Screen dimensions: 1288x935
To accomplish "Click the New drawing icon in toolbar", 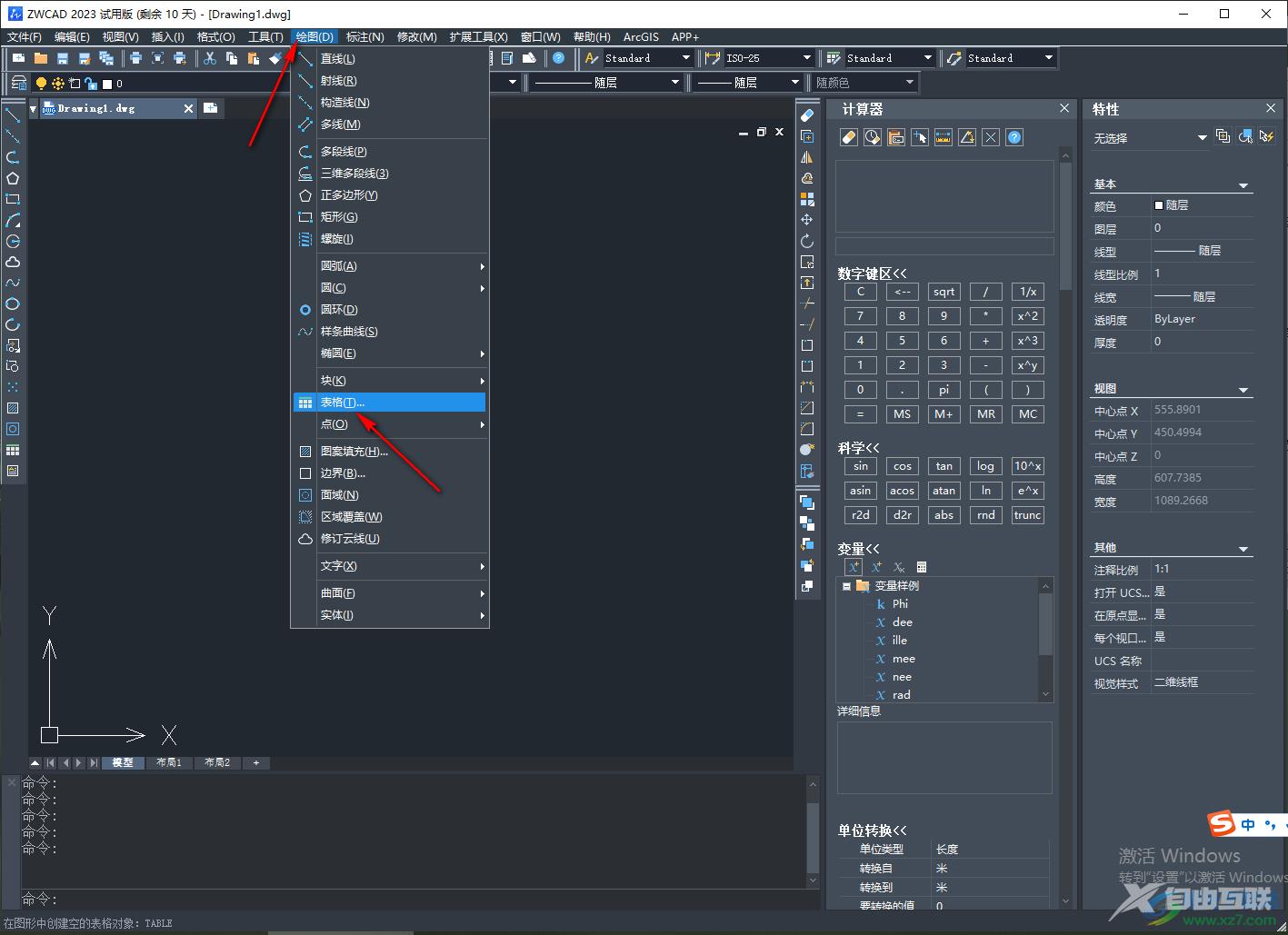I will [x=18, y=58].
